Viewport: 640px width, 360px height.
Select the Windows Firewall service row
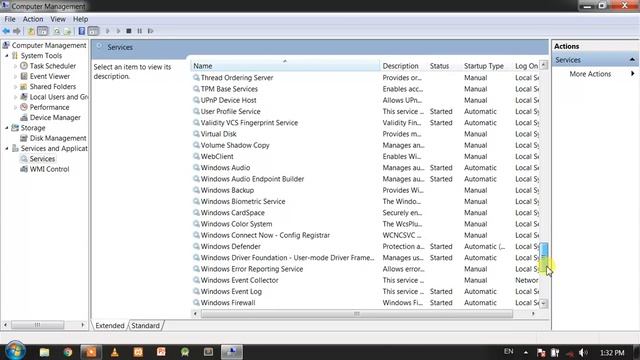(x=365, y=303)
